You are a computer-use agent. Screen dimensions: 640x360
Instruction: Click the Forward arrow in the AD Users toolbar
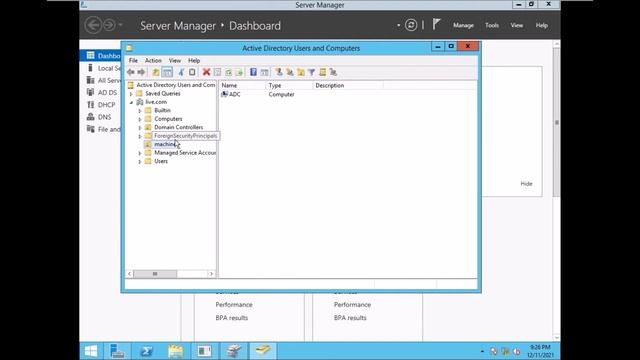(x=141, y=72)
